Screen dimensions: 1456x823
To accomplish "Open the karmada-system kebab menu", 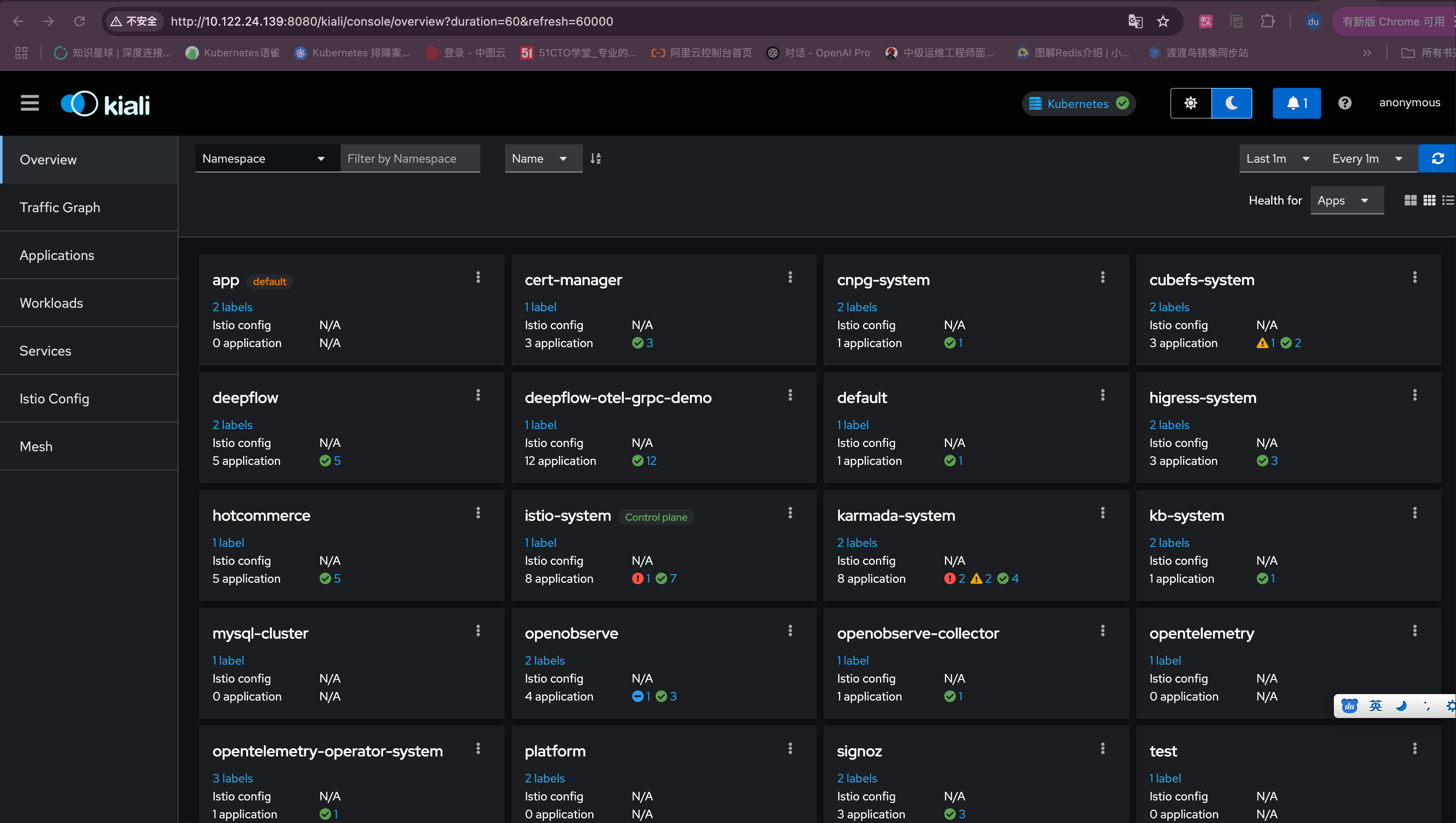I will [1103, 513].
